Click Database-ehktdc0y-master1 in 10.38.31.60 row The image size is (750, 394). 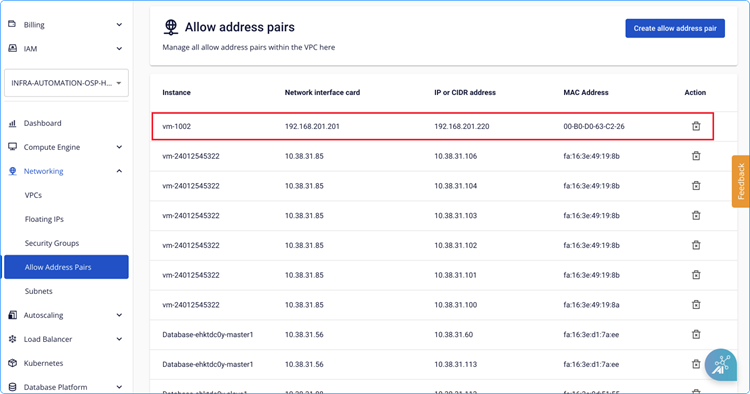208,334
